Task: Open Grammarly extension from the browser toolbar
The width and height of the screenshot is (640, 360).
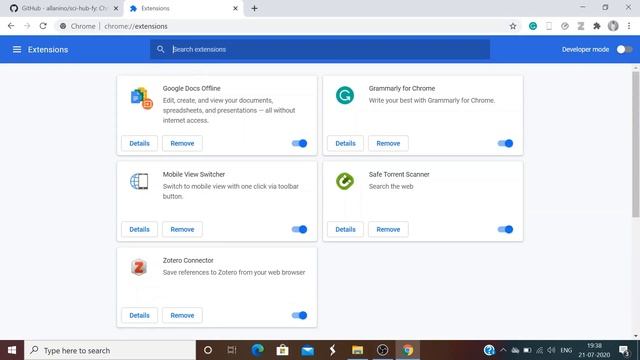Action: 533,26
